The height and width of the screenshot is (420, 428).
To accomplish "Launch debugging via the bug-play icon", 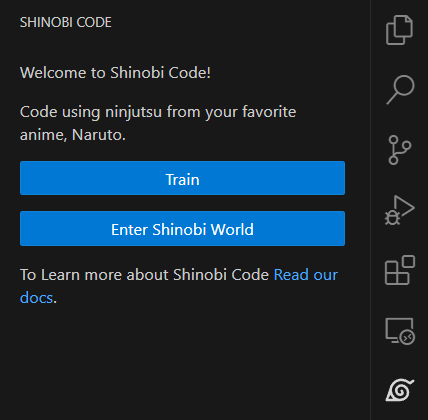I will [x=399, y=210].
